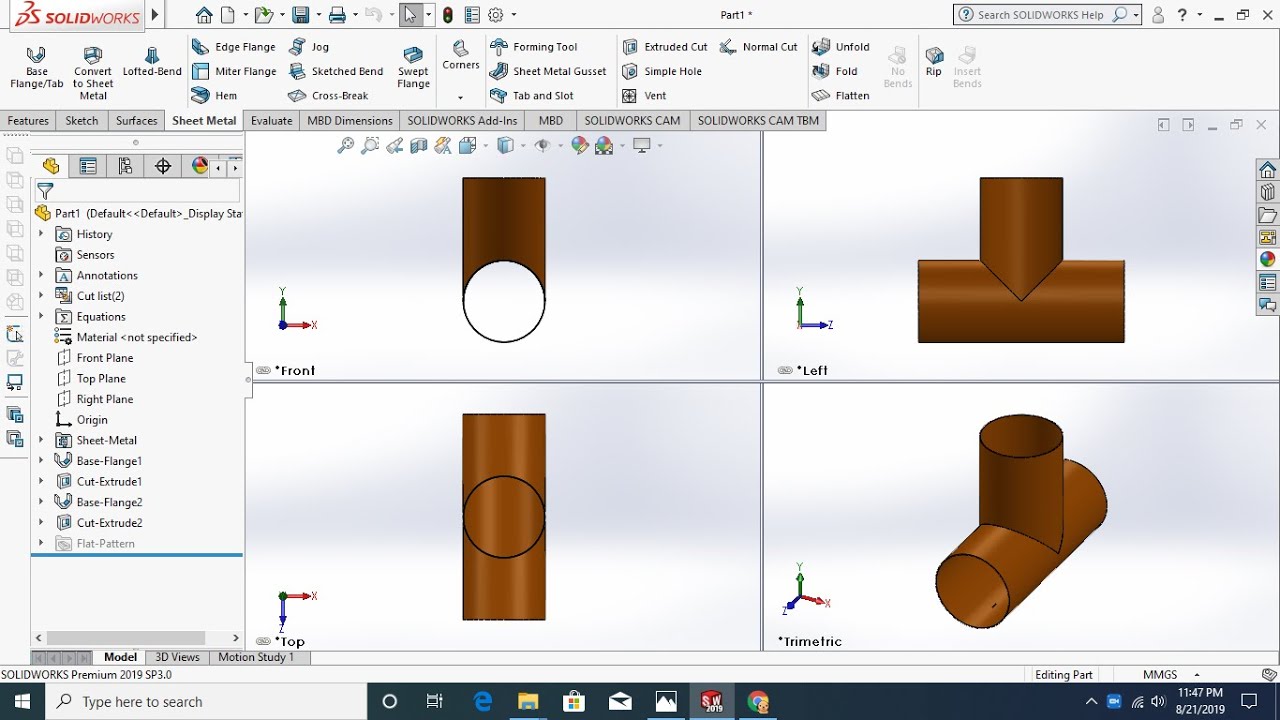Viewport: 1280px width, 720px height.
Task: Open the SOLIDWORKS CAM tab
Action: (632, 121)
